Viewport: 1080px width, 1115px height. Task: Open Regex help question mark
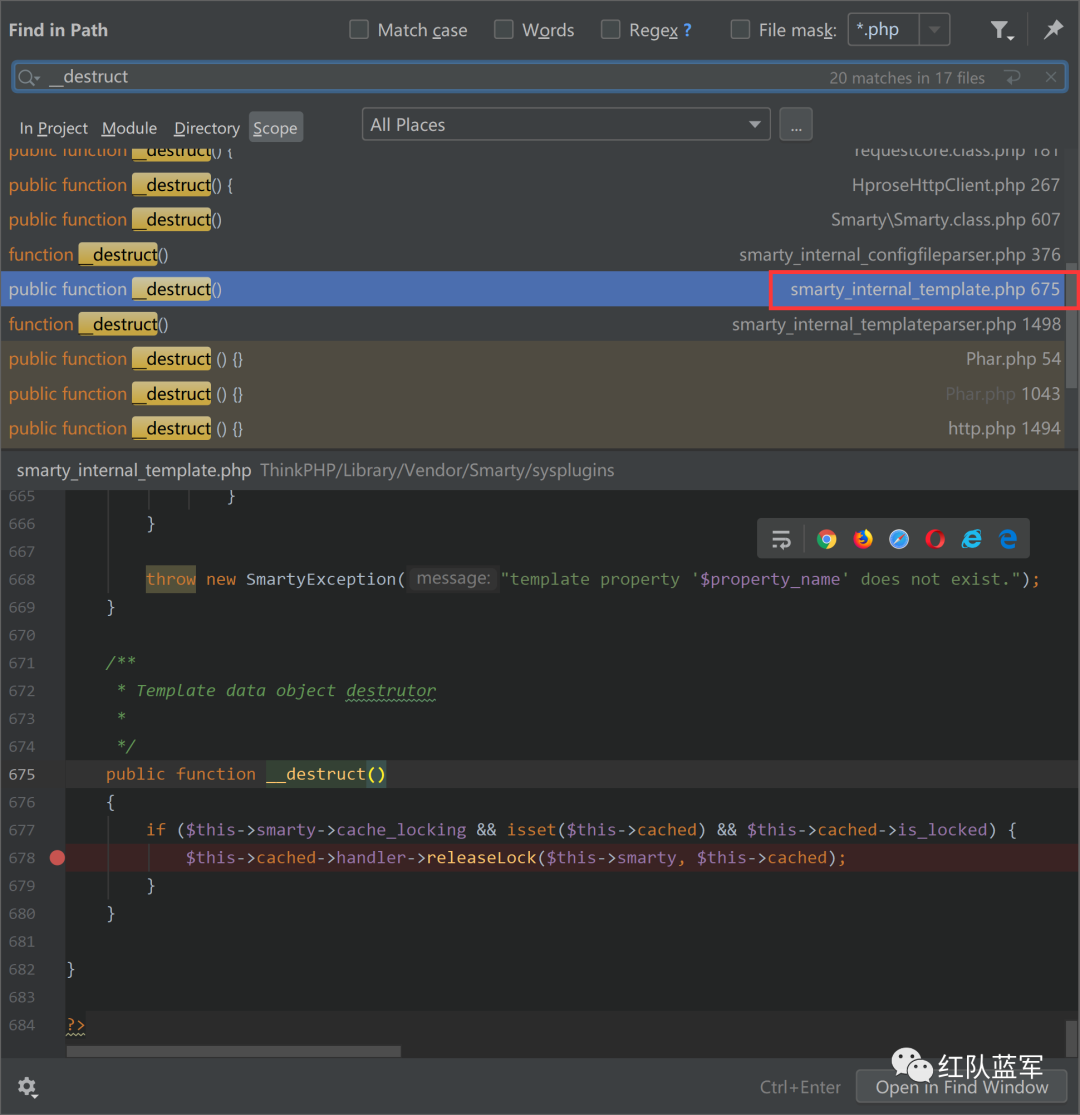687,31
